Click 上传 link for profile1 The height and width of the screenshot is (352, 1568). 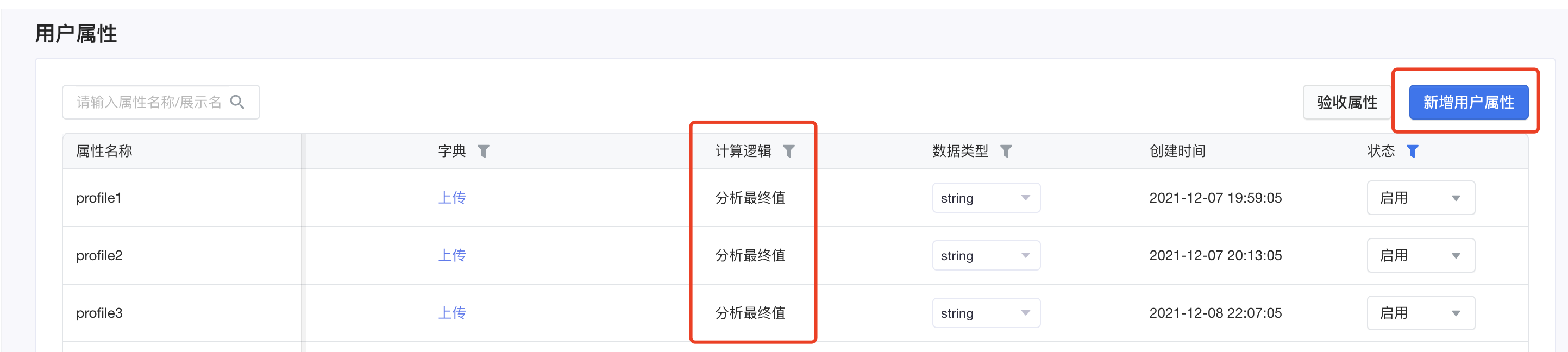451,198
